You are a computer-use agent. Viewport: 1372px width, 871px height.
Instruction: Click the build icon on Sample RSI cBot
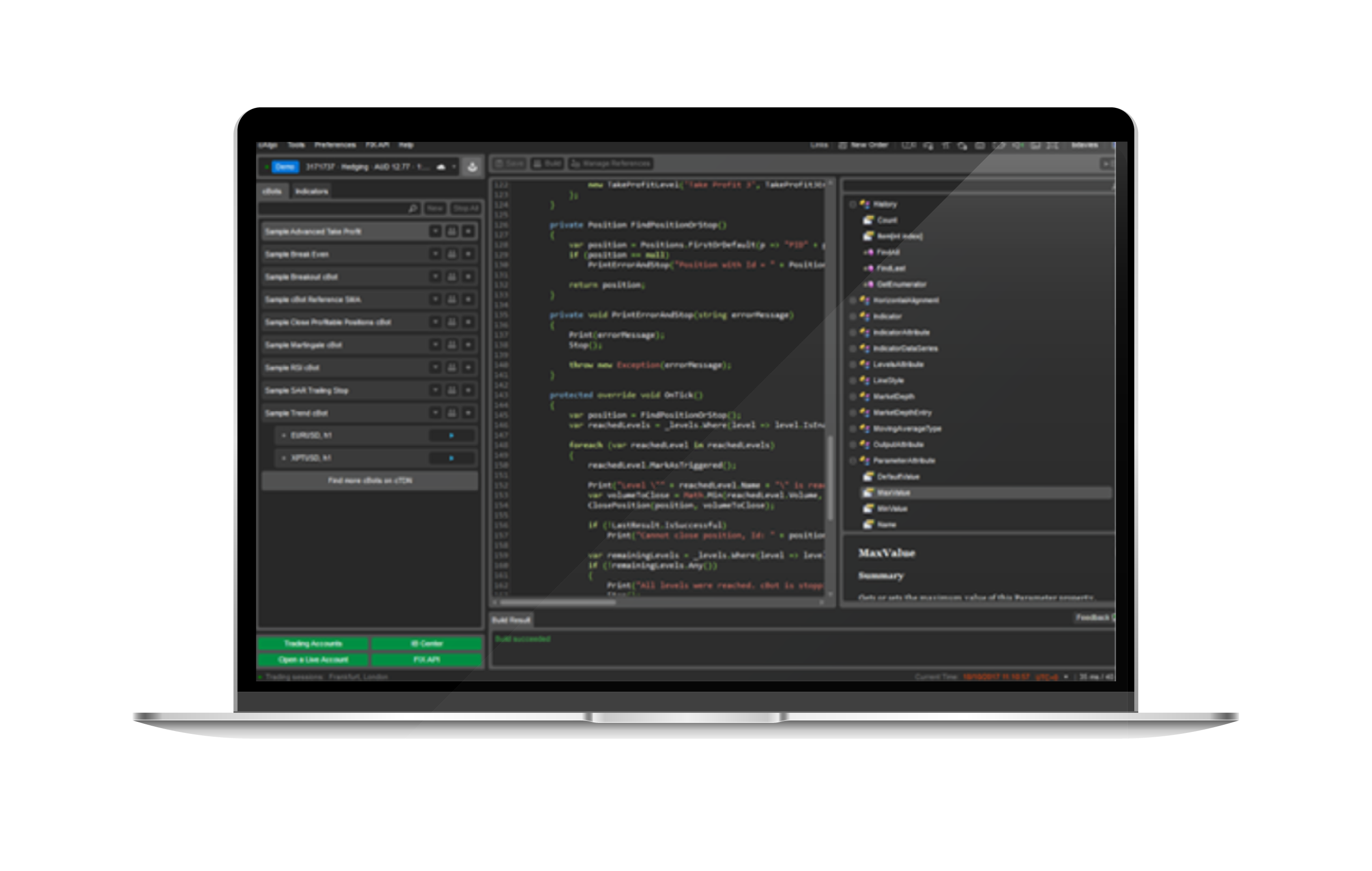(451, 368)
